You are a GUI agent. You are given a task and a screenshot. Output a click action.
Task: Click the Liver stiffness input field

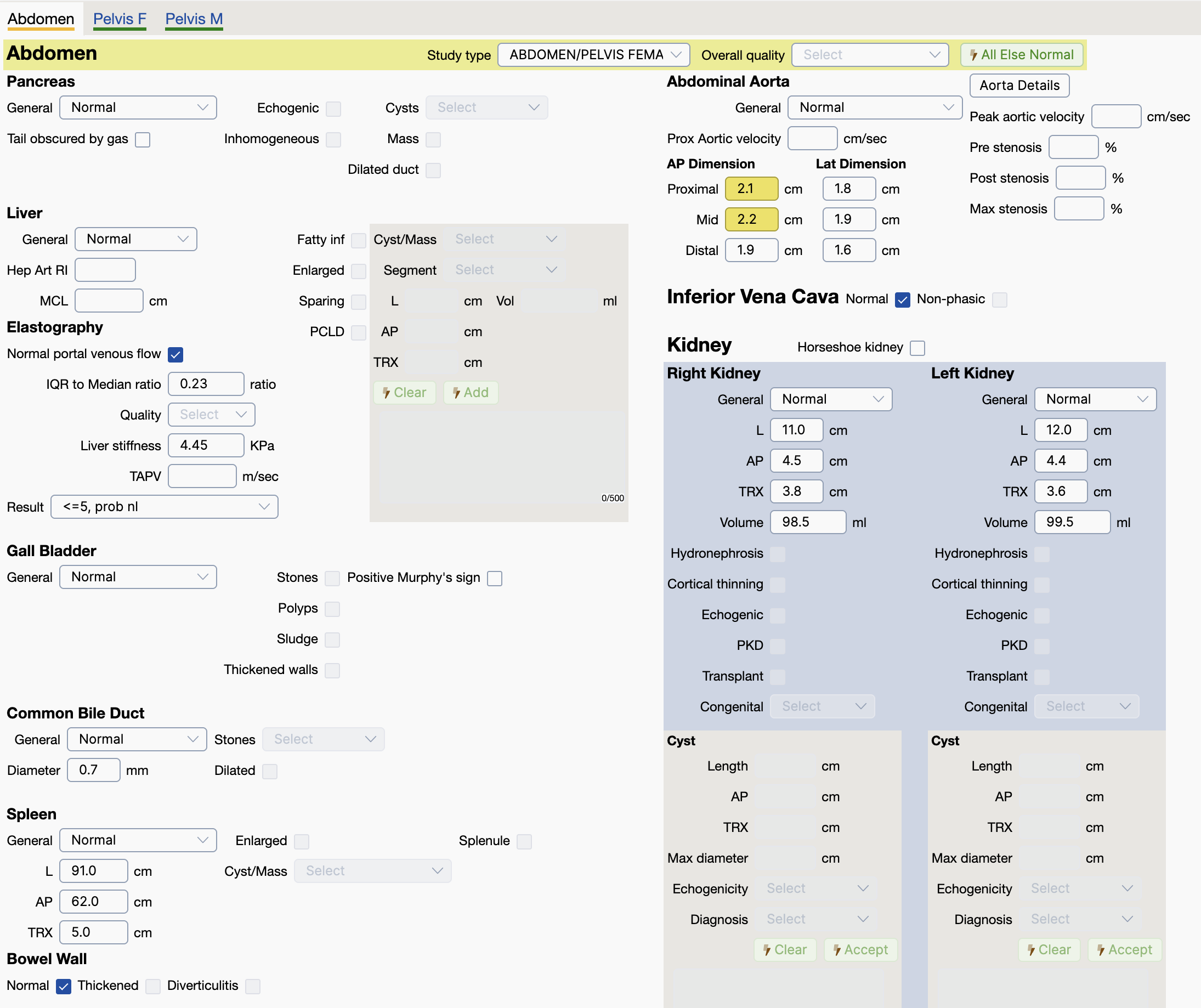[206, 446]
